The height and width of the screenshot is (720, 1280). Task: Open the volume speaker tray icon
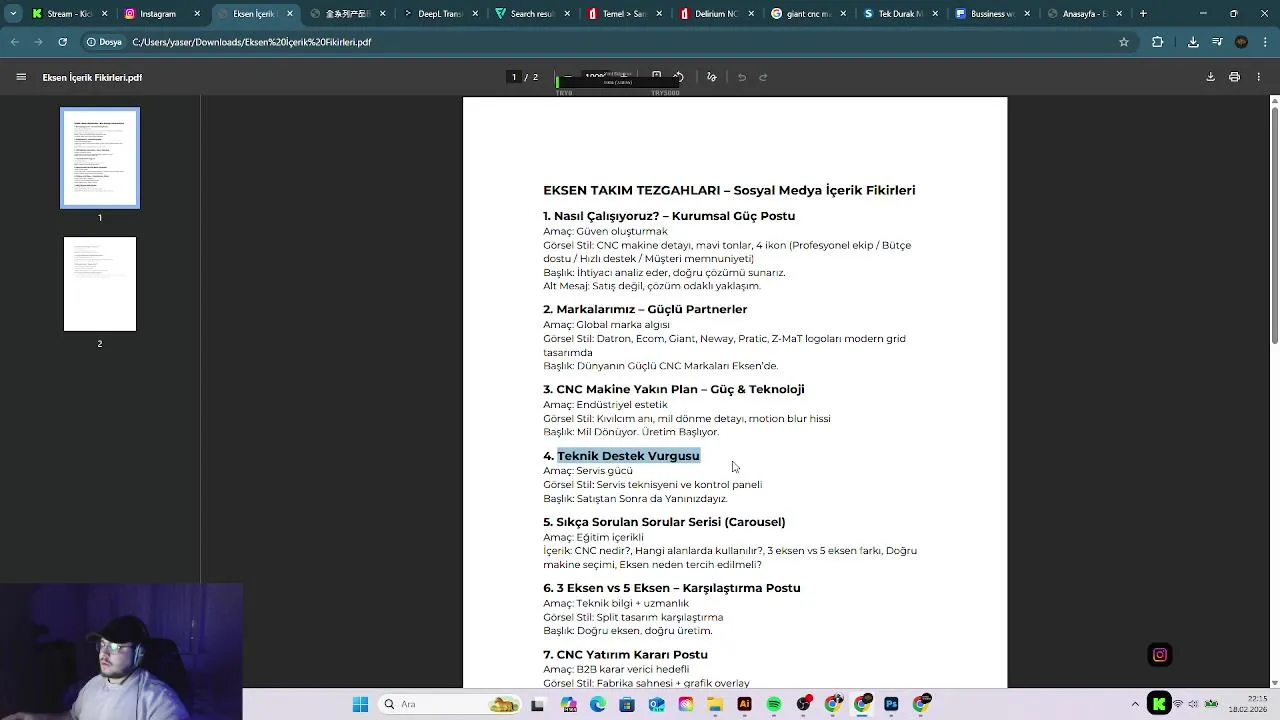click(x=1193, y=704)
